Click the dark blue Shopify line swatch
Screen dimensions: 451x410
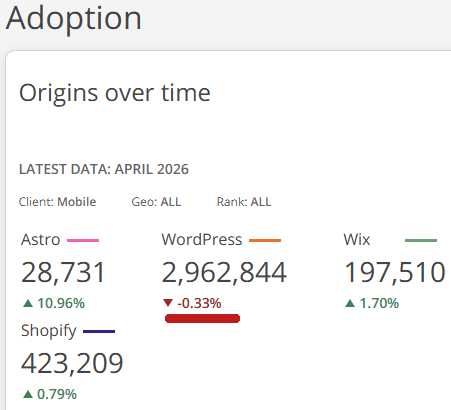(99, 331)
